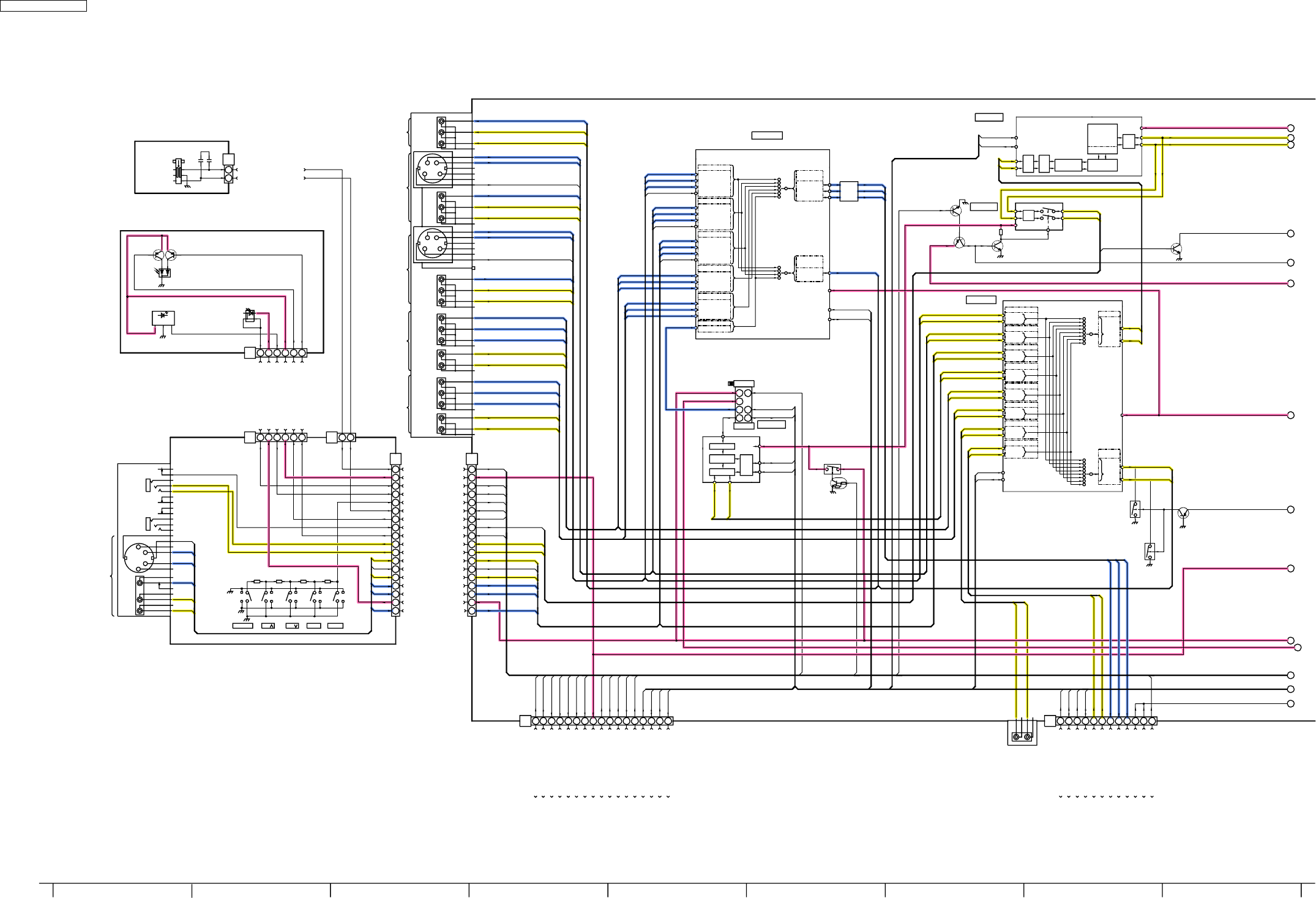Click the photodiode box in the sensor board

click(163, 318)
